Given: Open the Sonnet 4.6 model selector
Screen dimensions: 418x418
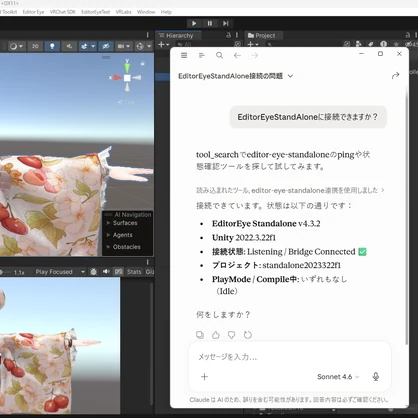Looking at the screenshot, I should pyautogui.click(x=338, y=377).
